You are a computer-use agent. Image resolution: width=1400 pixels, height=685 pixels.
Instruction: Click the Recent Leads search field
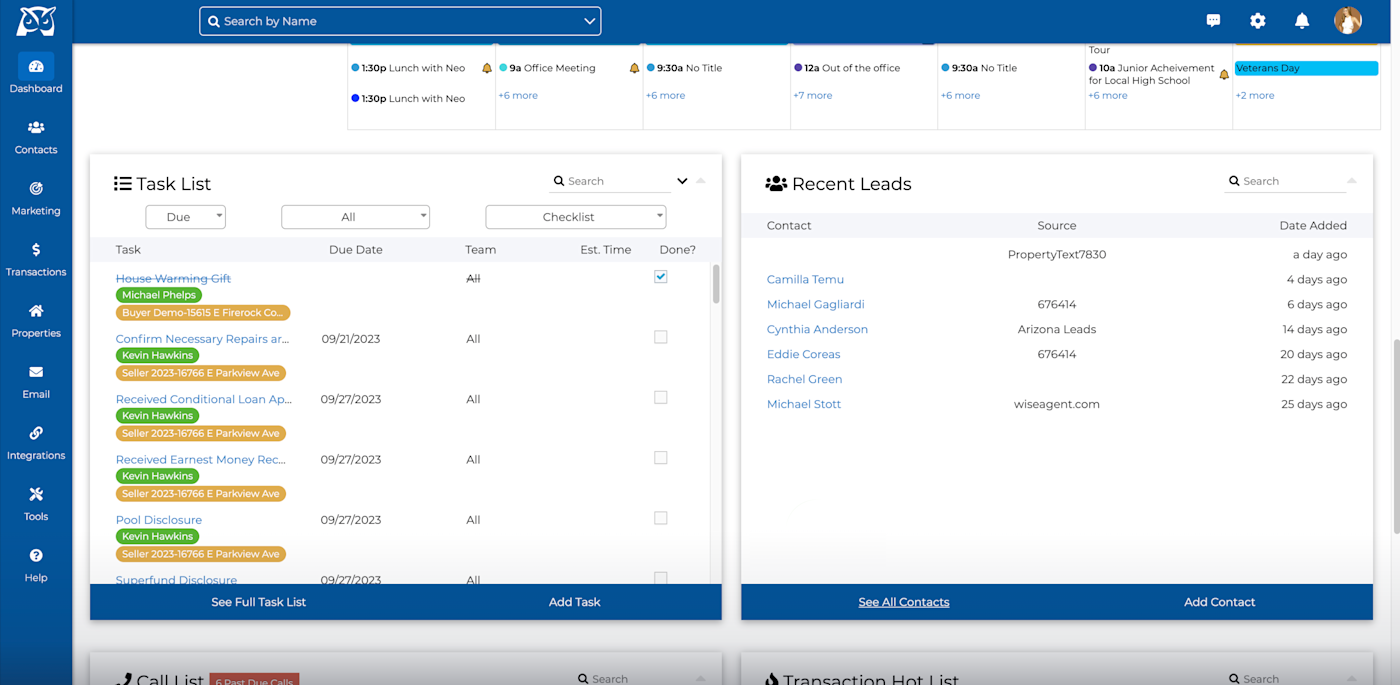pyautogui.click(x=1291, y=181)
